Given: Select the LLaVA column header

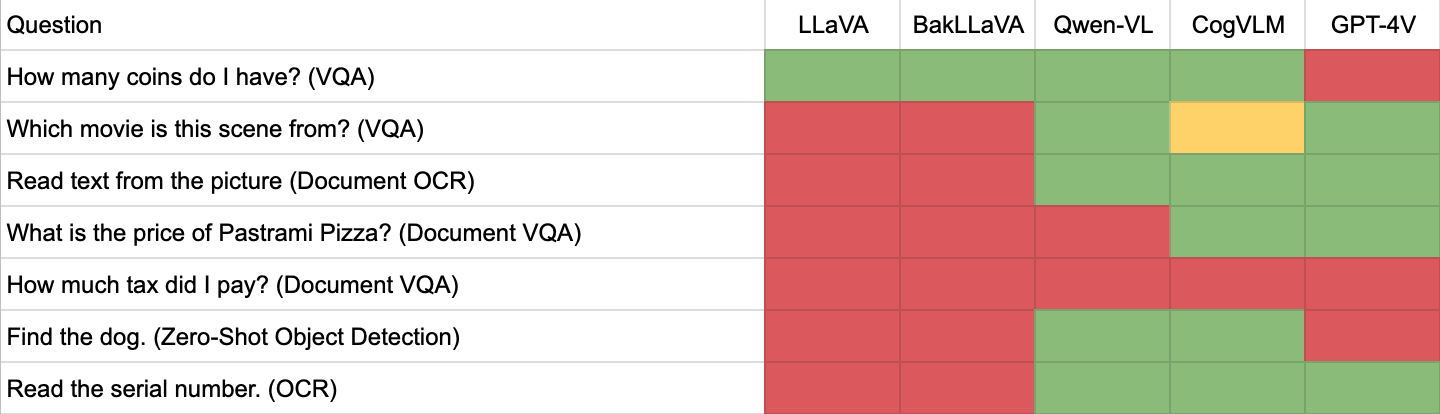Looking at the screenshot, I should pyautogui.click(x=833, y=25).
